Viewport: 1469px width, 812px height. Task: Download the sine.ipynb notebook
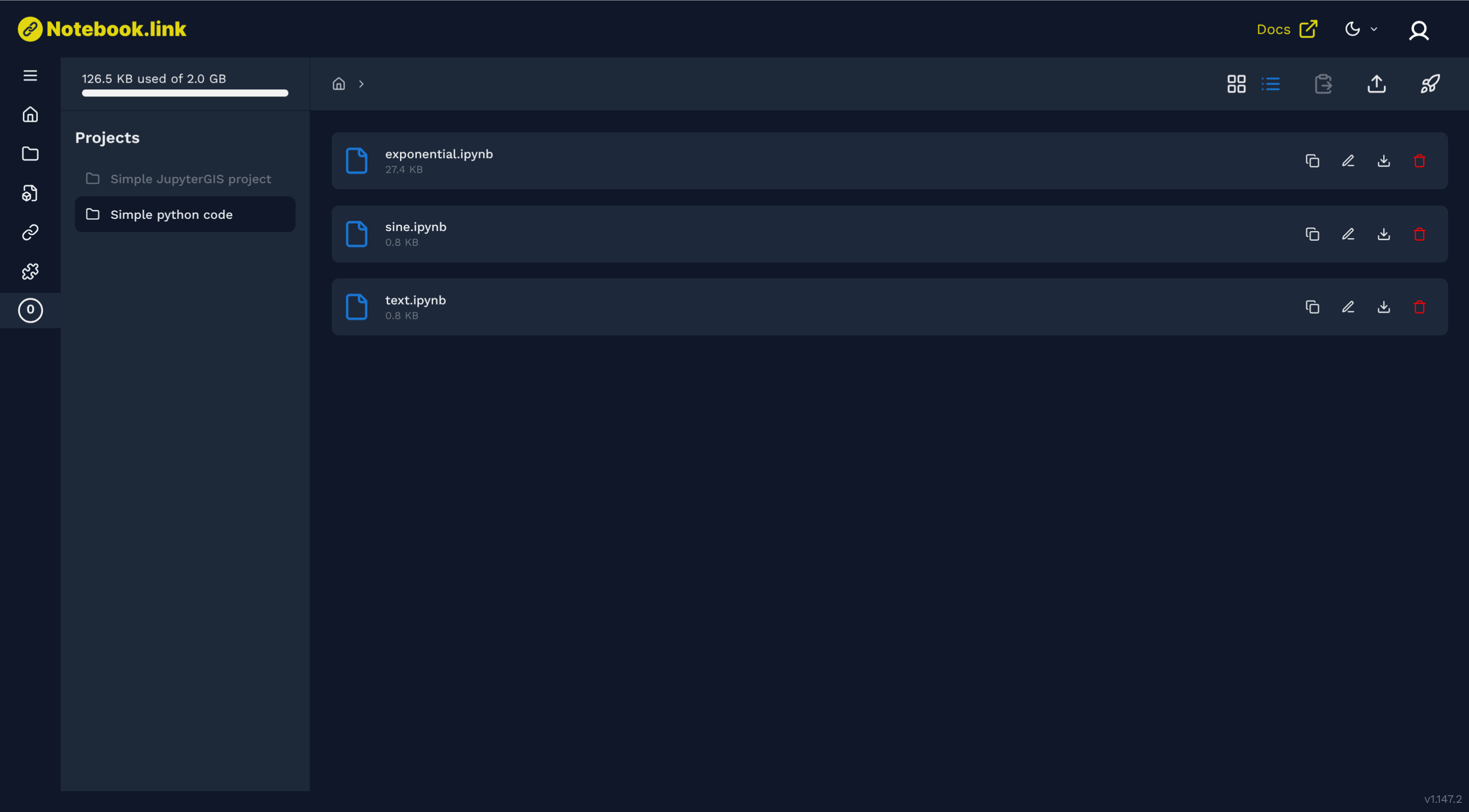tap(1383, 234)
